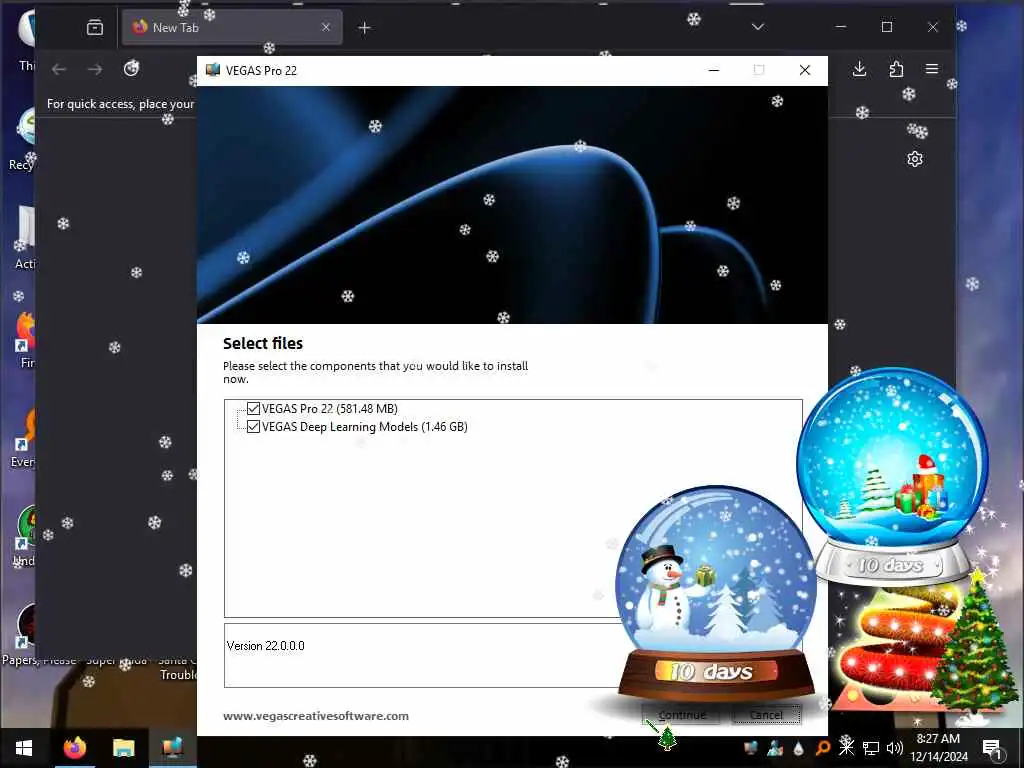Open new tab page settings gear
The image size is (1024, 768).
[x=915, y=159]
